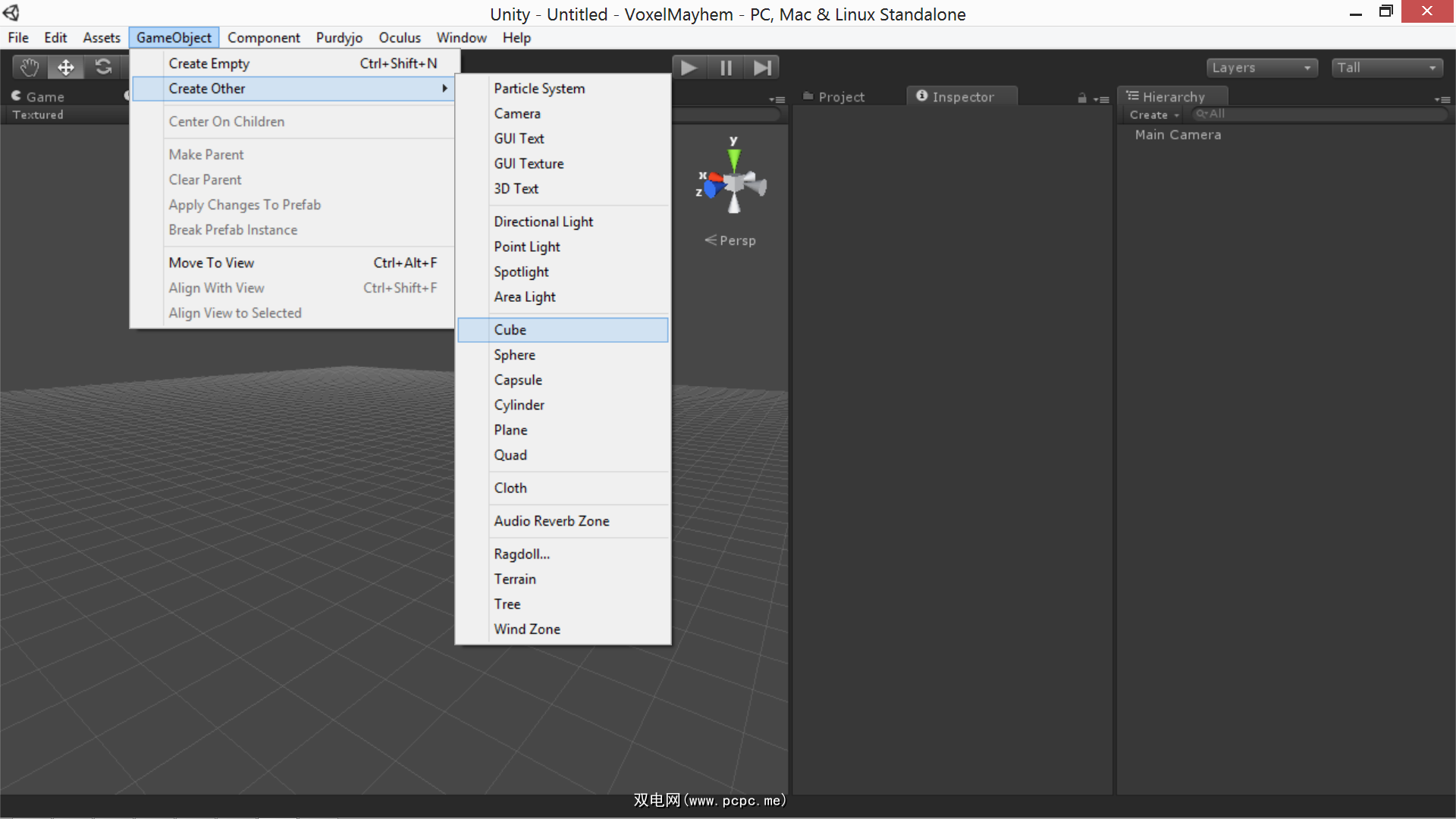Select the Hand tool in toolbar

30,67
